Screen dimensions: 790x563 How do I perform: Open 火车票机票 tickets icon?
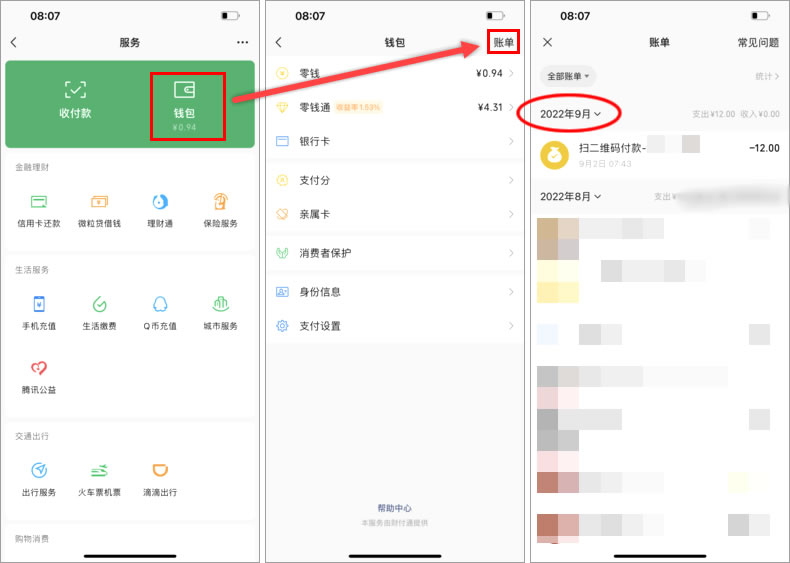click(99, 470)
